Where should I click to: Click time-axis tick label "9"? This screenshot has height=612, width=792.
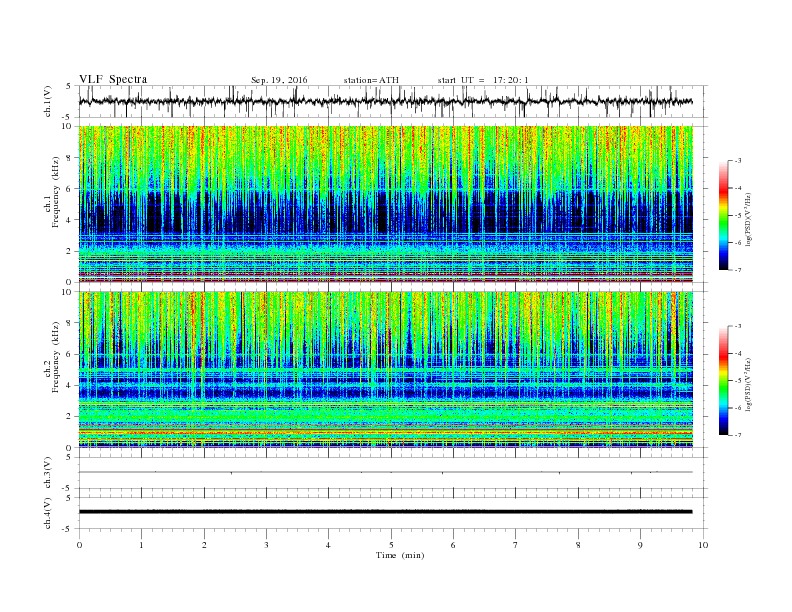[640, 545]
